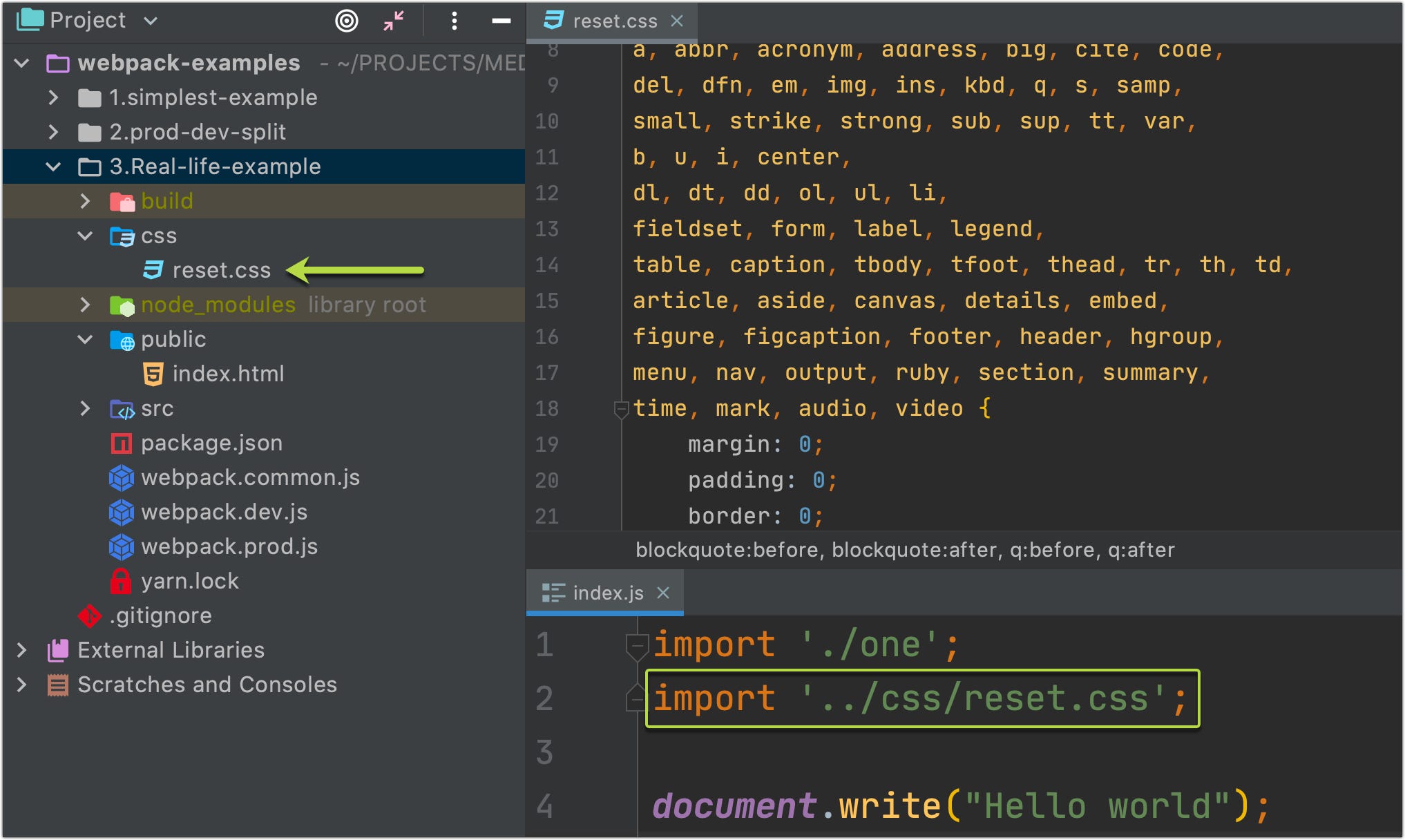The height and width of the screenshot is (840, 1405).
Task: Click the webpack.common.js cube icon
Action: pyautogui.click(x=121, y=477)
